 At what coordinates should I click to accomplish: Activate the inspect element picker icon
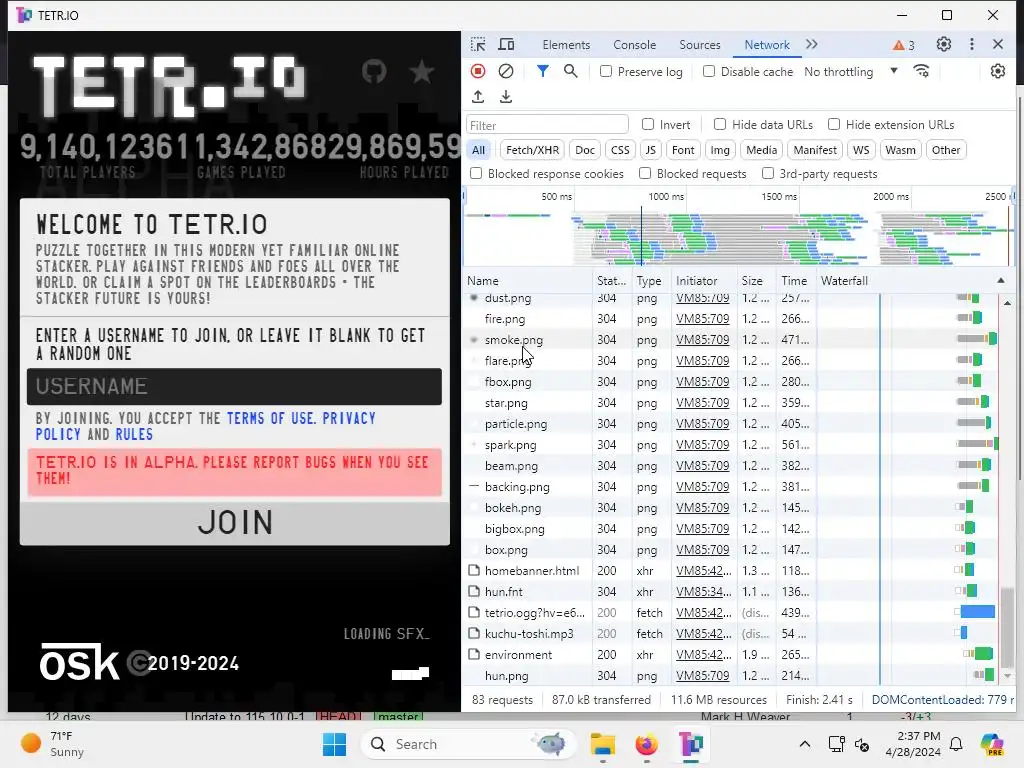(x=478, y=44)
